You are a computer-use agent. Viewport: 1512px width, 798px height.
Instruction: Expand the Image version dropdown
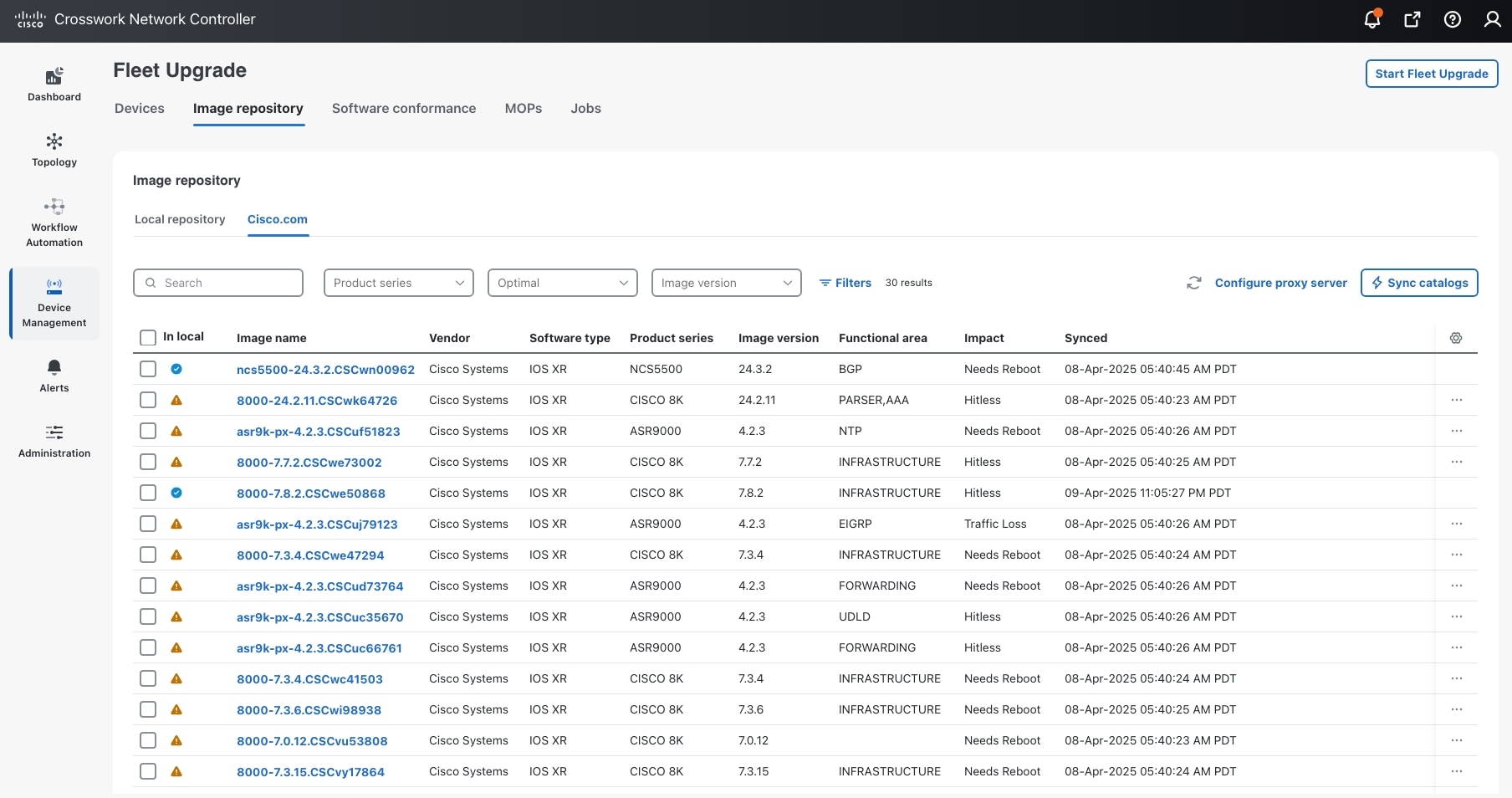click(726, 283)
